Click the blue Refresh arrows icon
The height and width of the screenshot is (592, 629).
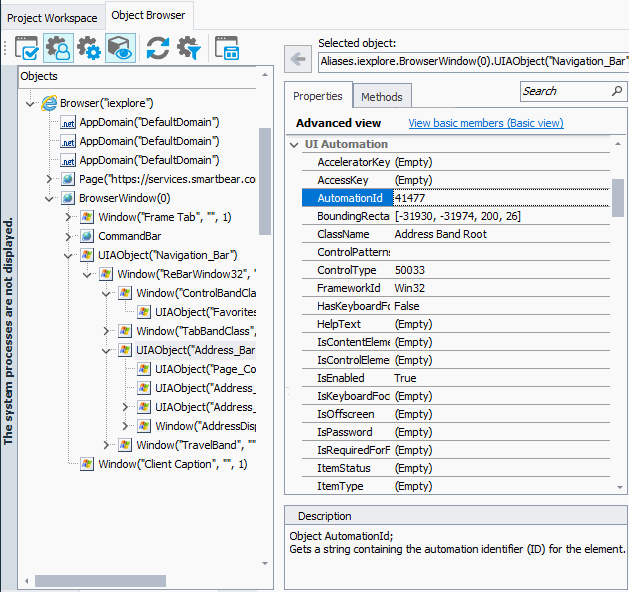pos(157,48)
